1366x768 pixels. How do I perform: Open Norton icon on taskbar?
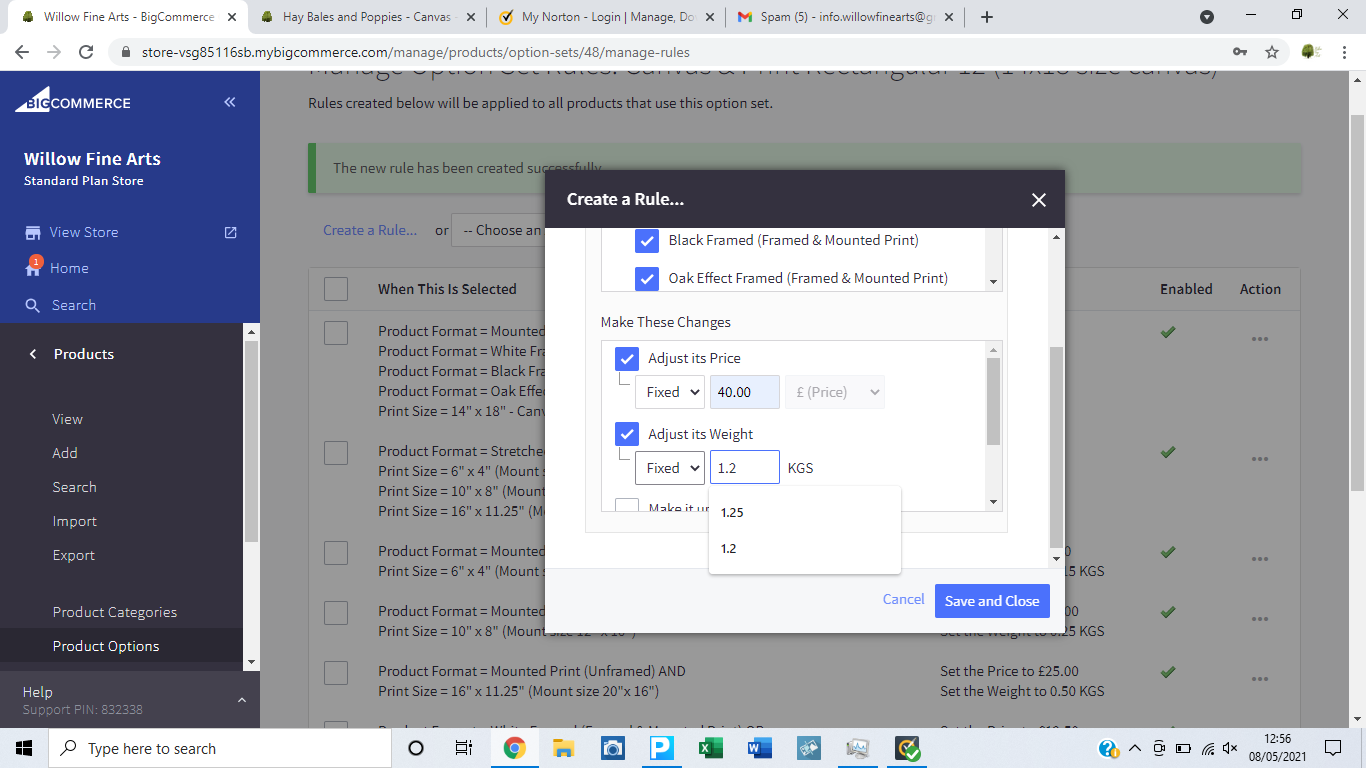[907, 748]
